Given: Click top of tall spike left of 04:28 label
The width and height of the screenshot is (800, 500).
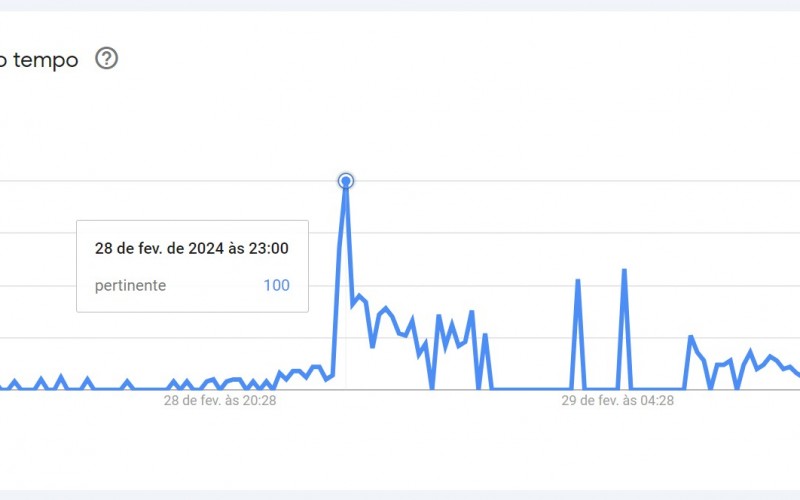Looking at the screenshot, I should pyautogui.click(x=578, y=281).
